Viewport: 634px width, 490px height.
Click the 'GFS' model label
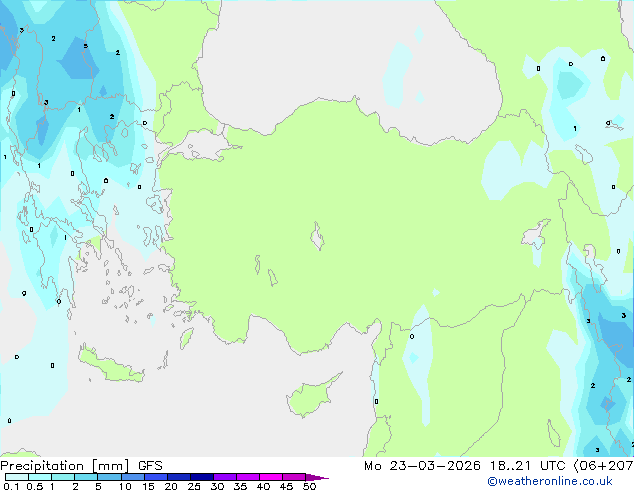(150, 466)
